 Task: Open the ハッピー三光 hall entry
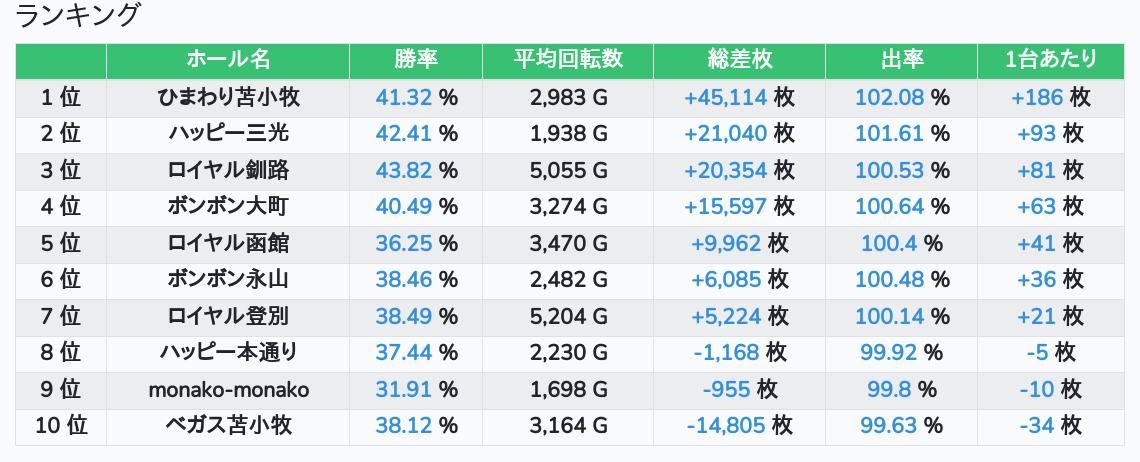coord(228,134)
